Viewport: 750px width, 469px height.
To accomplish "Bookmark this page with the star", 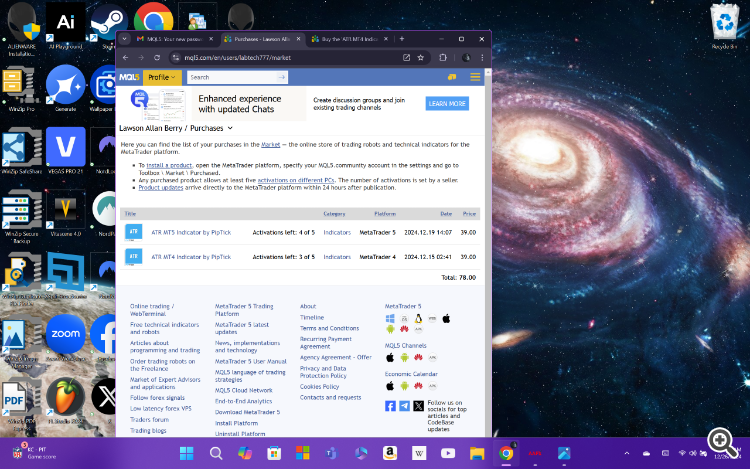I will pyautogui.click(x=420, y=57).
